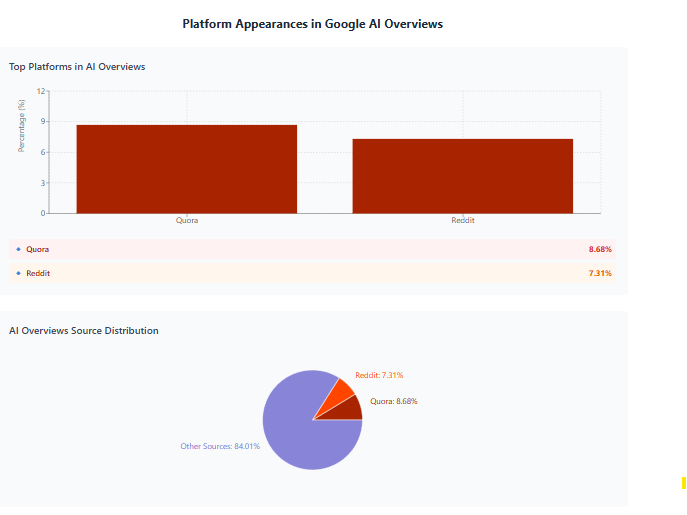Select the Reddit row in the list
687x515 pixels.
pos(312,273)
